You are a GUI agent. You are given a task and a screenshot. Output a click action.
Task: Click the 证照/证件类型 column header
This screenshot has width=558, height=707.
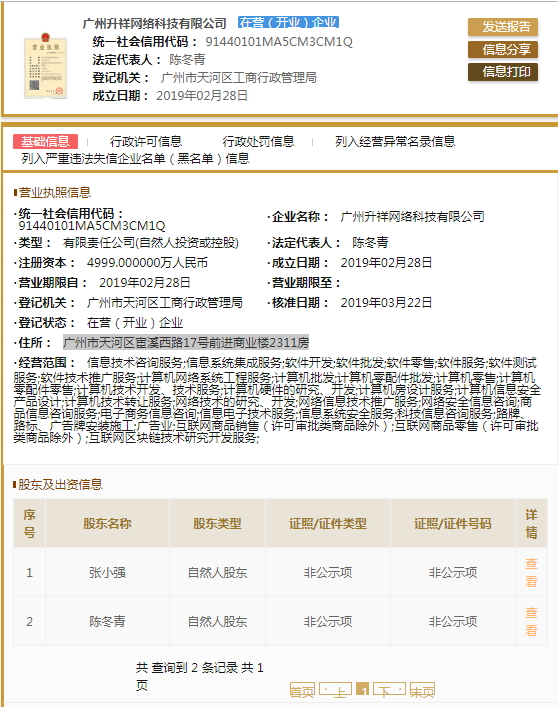click(328, 523)
